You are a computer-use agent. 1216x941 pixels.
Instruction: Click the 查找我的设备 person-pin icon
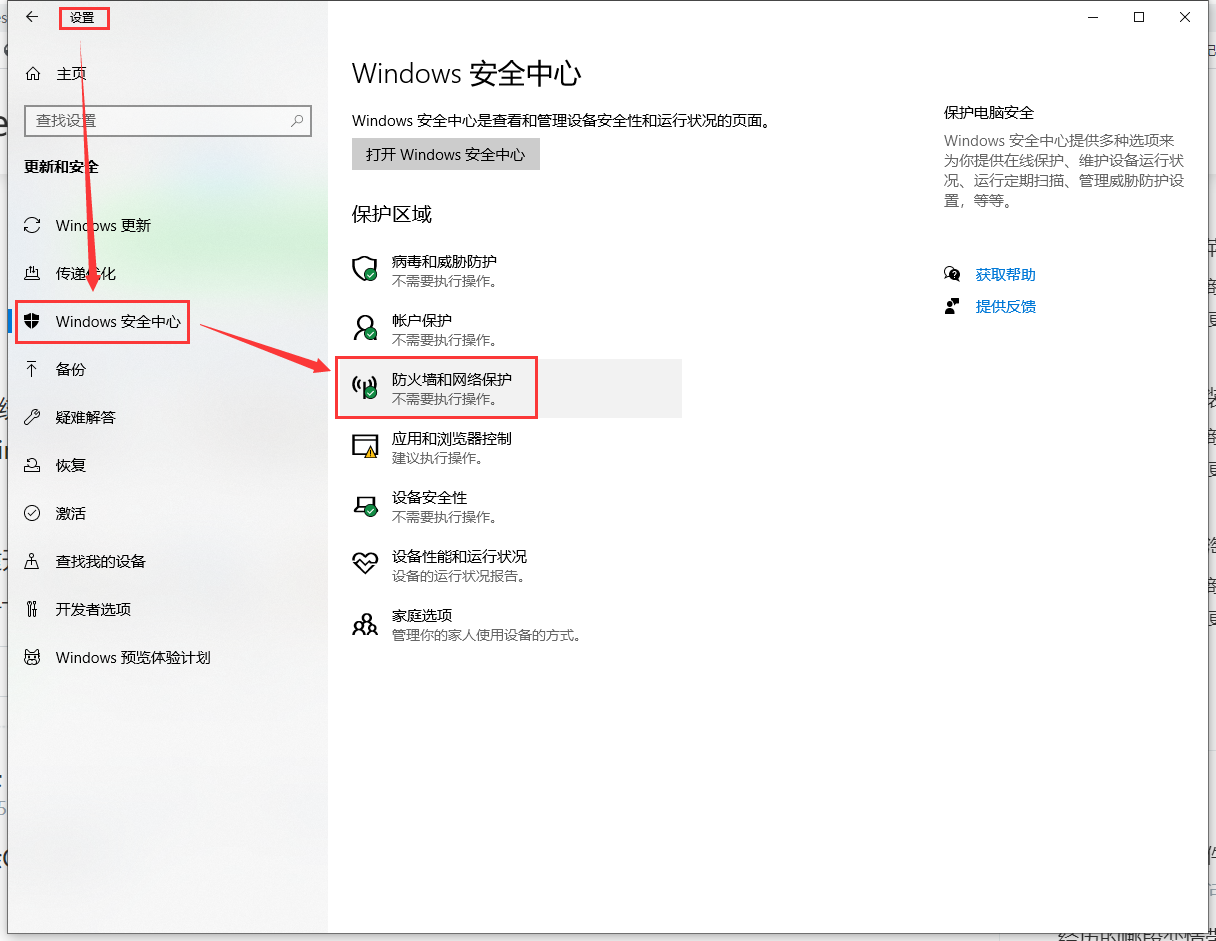[x=33, y=562]
